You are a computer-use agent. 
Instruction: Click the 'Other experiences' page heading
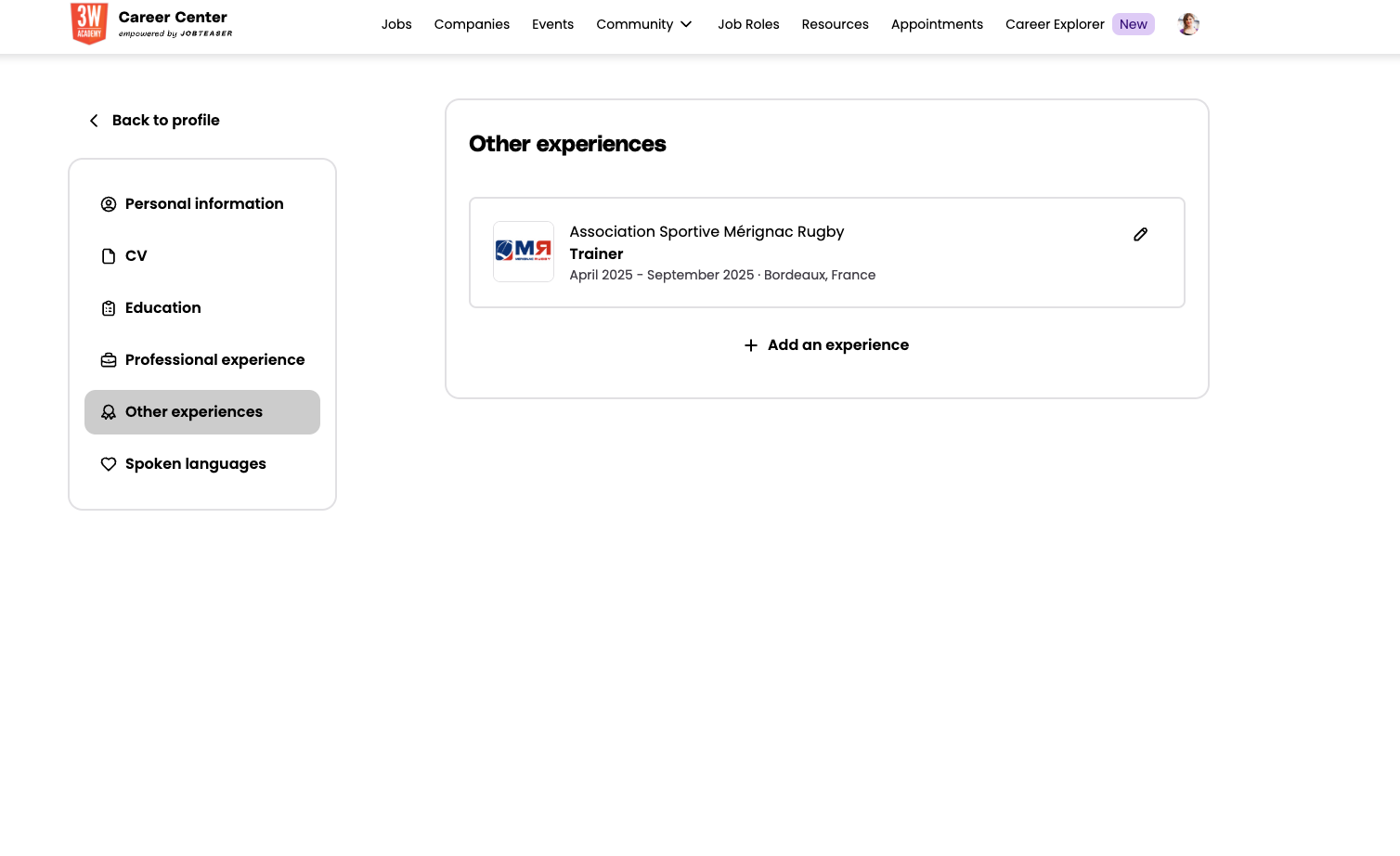click(x=567, y=144)
